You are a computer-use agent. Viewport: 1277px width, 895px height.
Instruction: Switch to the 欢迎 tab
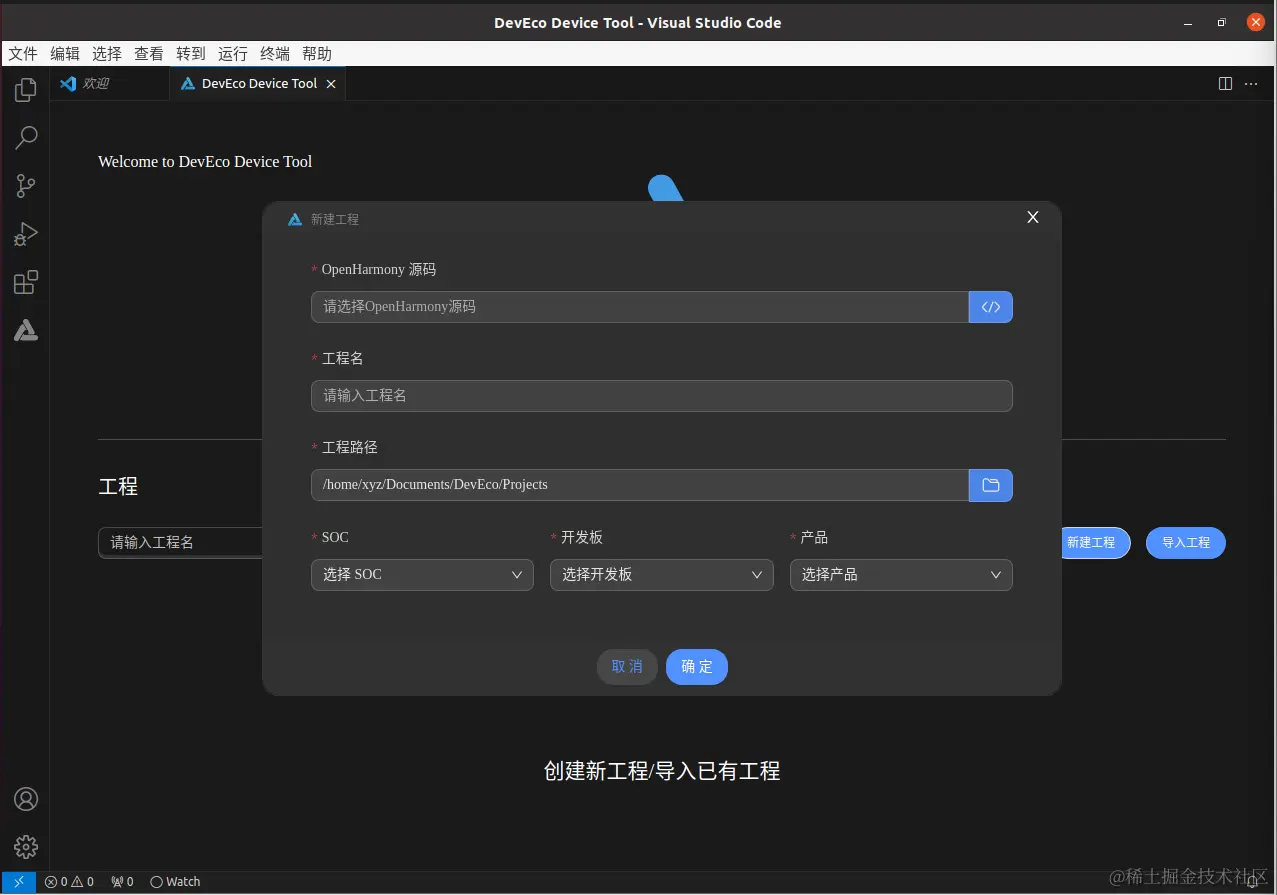[x=109, y=84]
